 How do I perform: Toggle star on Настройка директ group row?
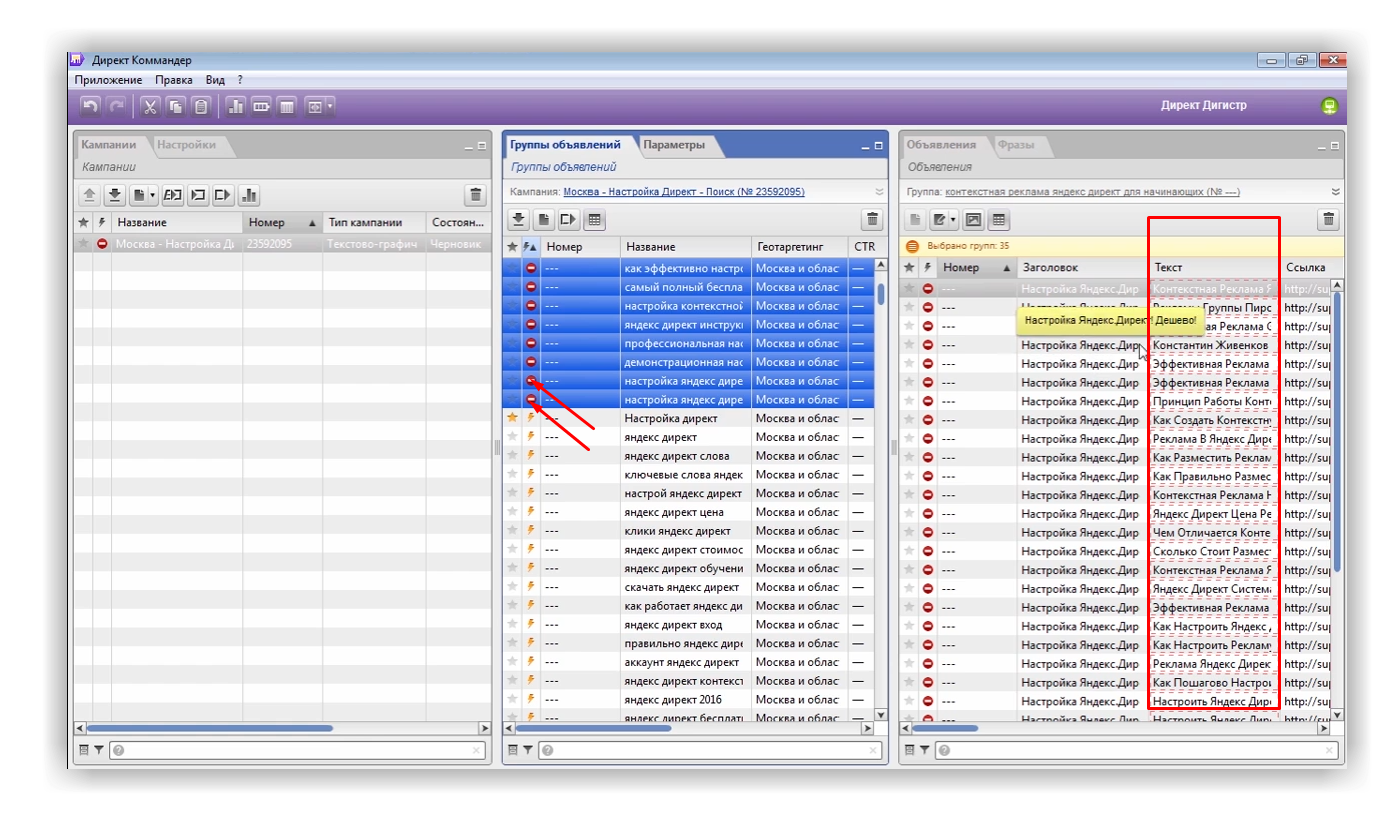[512, 418]
